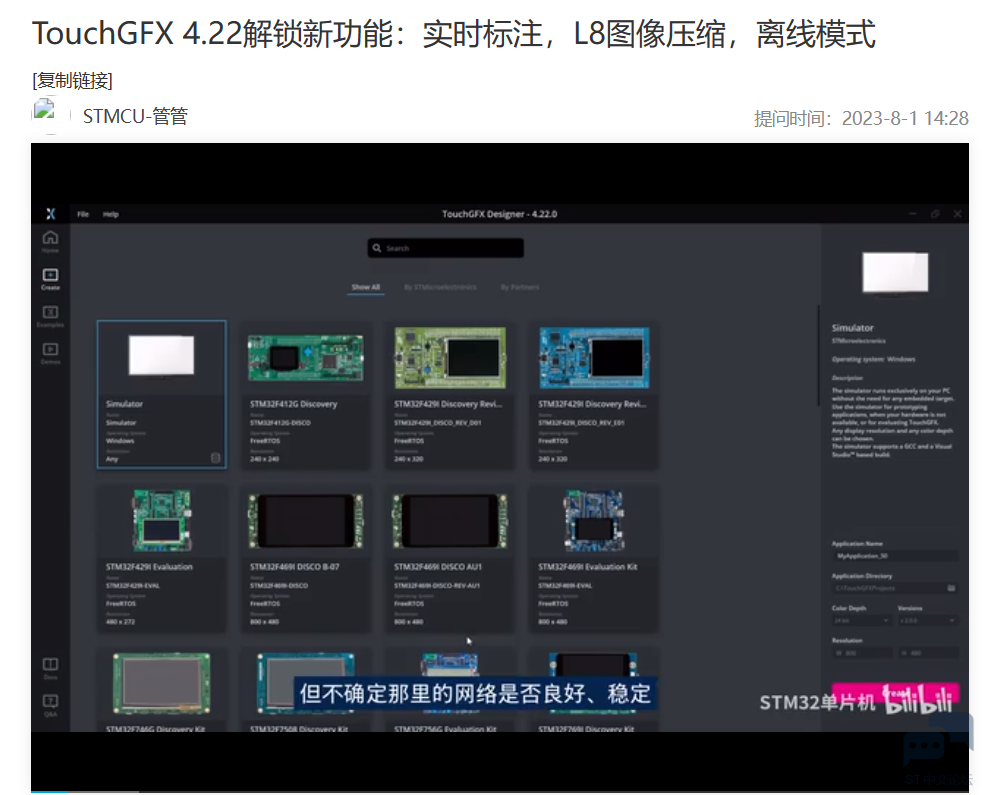This screenshot has width=982, height=795.
Task: Click the article title TouchGFX 4.22解锁新功能
Action: (453, 33)
